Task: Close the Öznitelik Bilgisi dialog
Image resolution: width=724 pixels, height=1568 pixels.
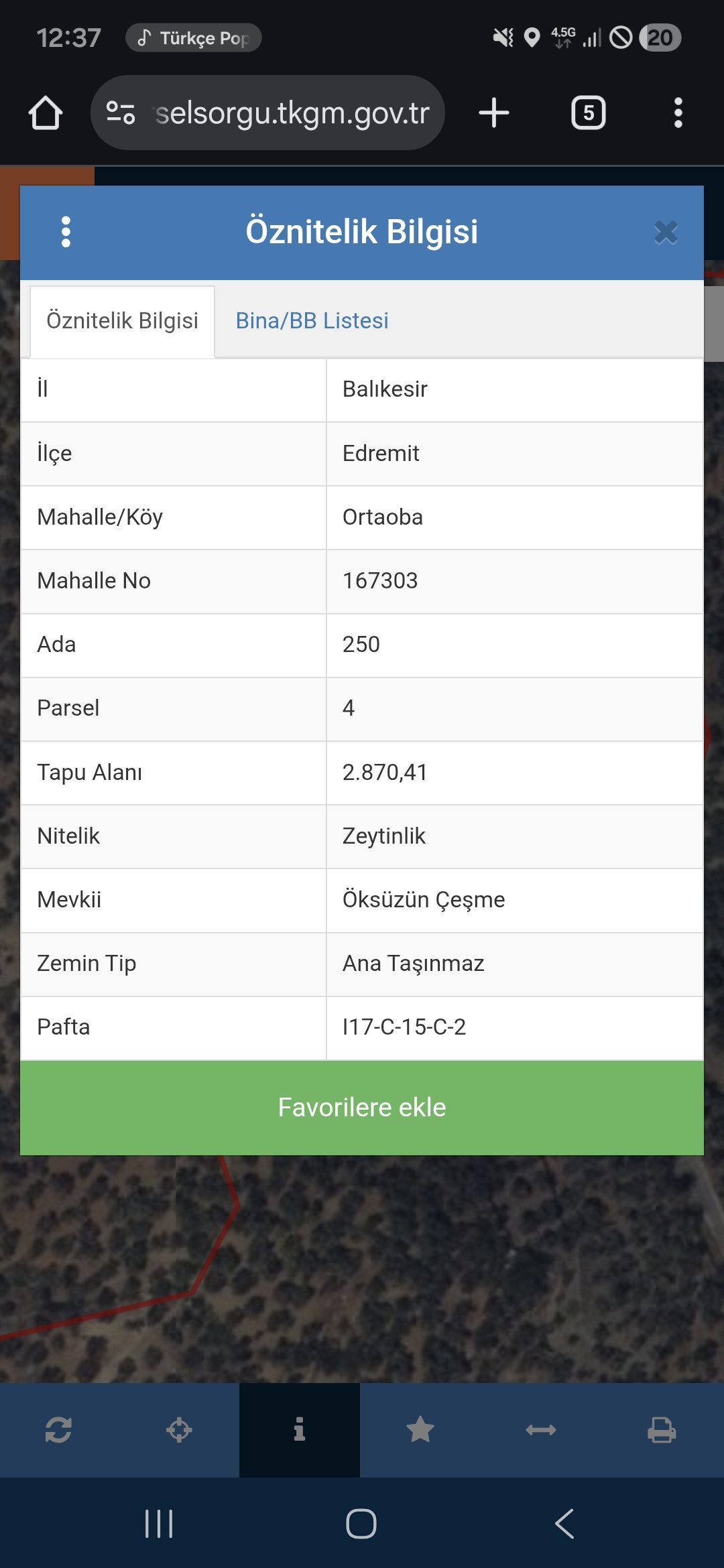Action: [666, 233]
